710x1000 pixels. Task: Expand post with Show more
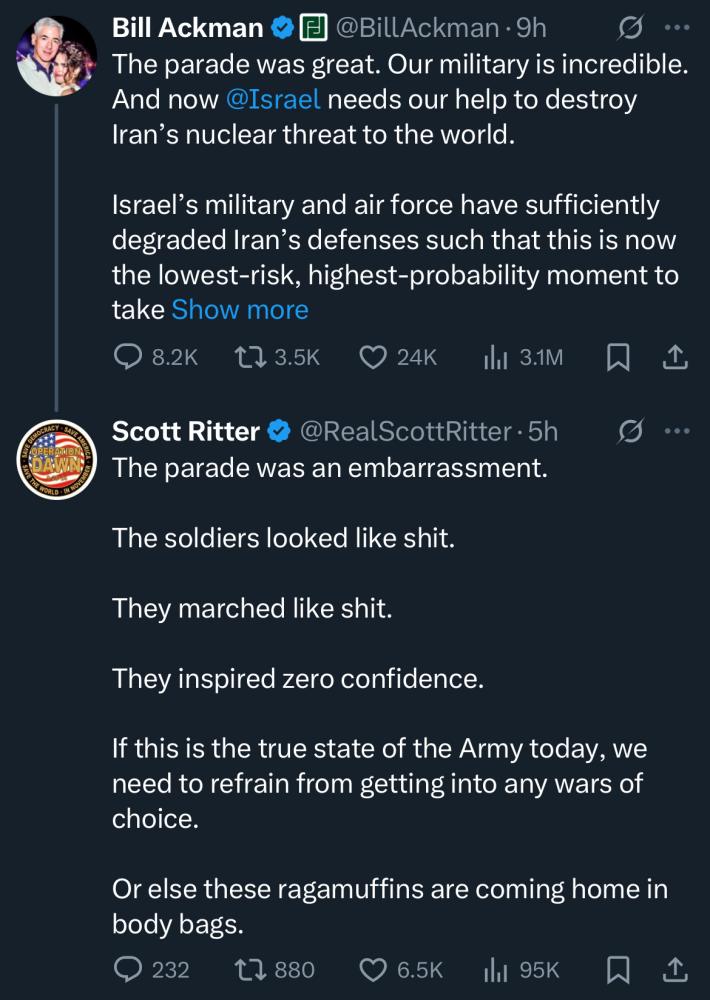240,310
